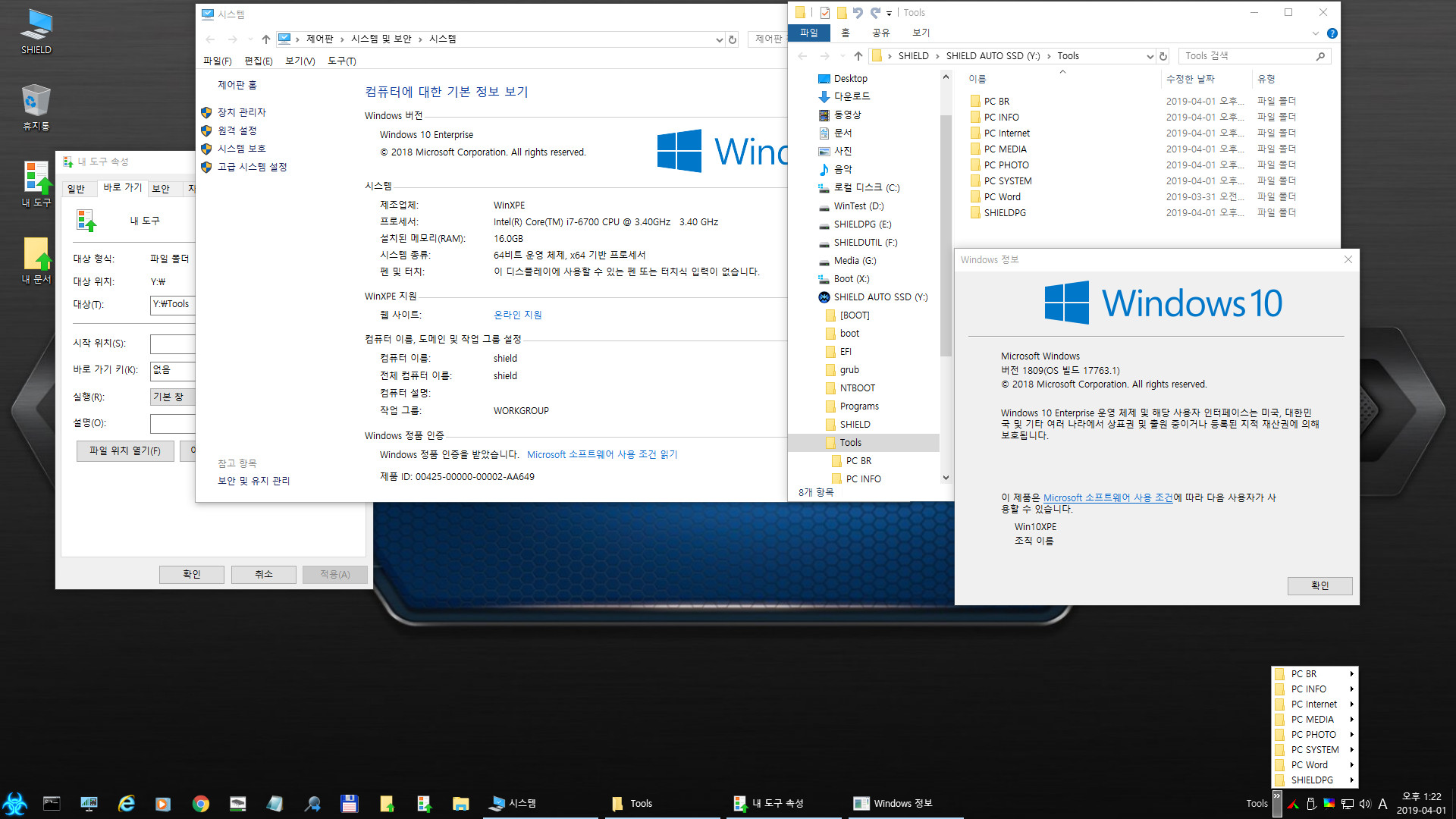Image resolution: width=1456 pixels, height=819 pixels.
Task: Open 고급 시스템 설정 in System sidebar
Action: click(252, 167)
